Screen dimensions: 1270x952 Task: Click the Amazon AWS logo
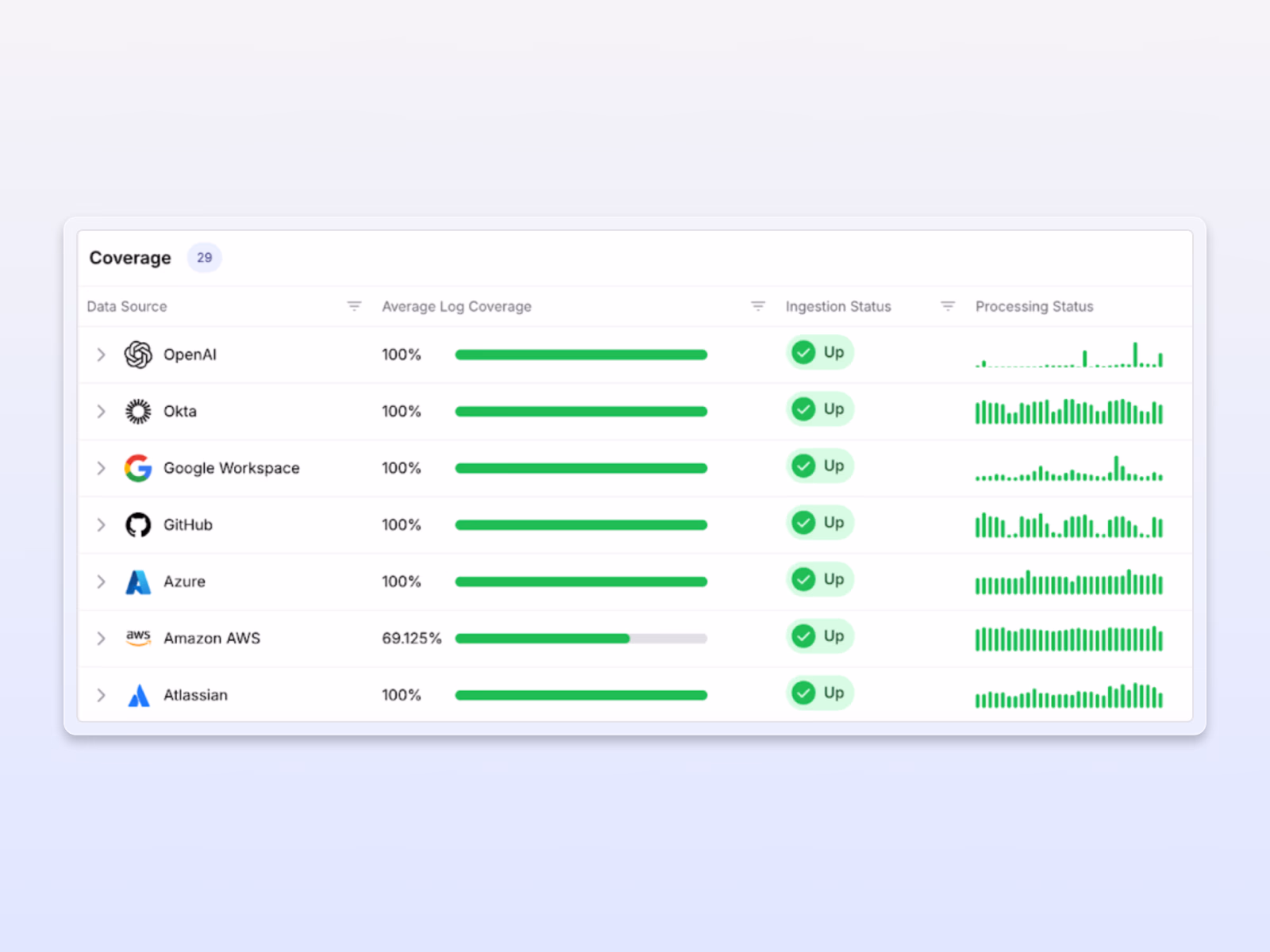tap(138, 638)
